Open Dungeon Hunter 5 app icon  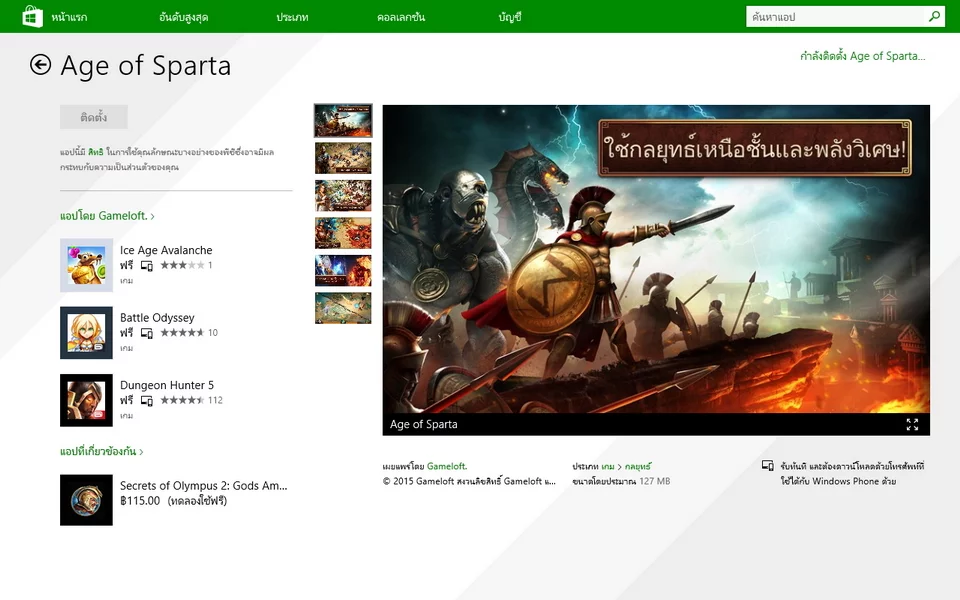tap(86, 400)
